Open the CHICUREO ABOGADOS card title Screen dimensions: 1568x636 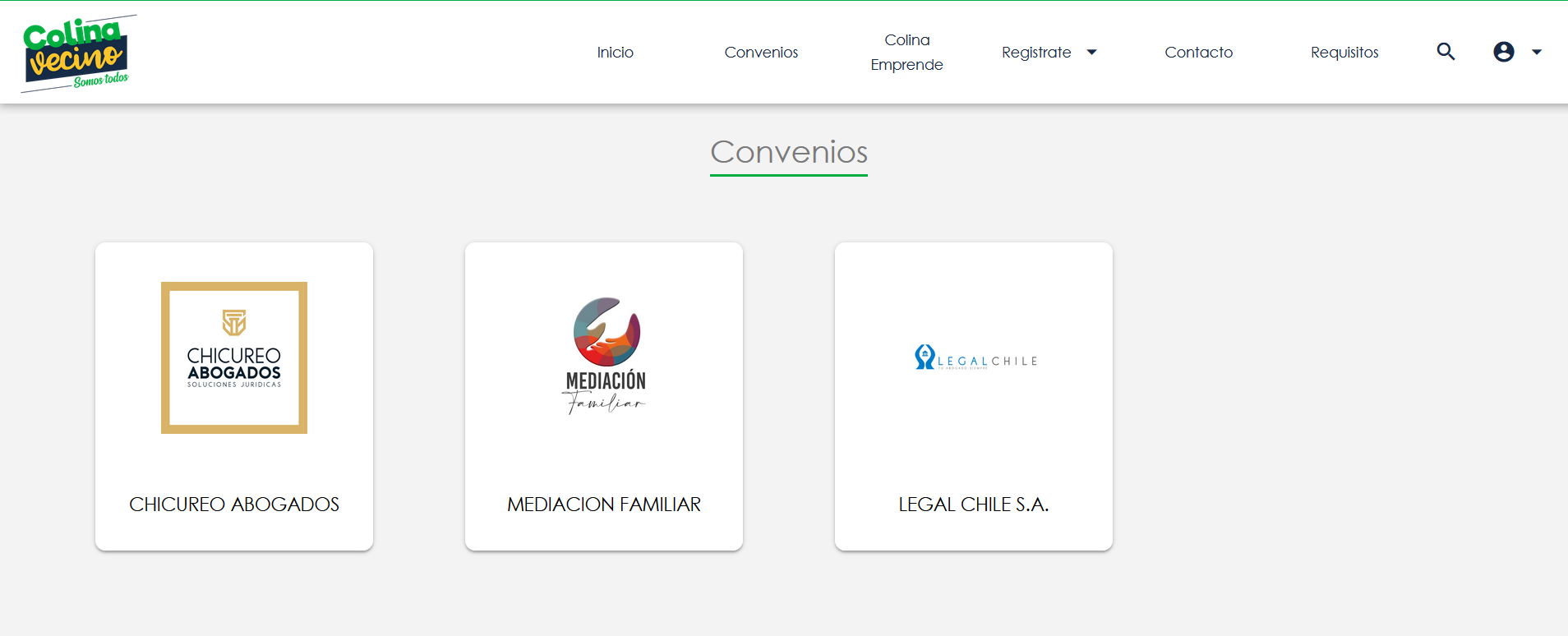(x=234, y=504)
